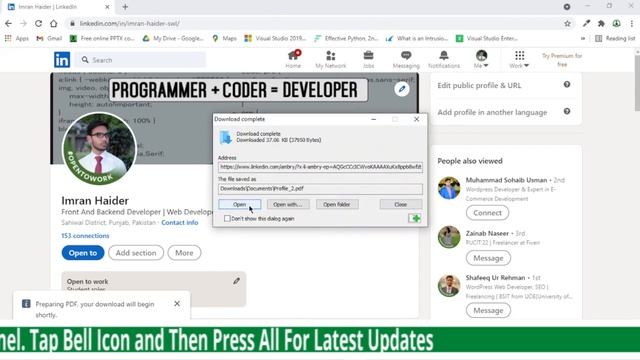Open Apps bookmarks shortcut
Image resolution: width=640 pixels, height=360 pixels.
(x=17, y=38)
